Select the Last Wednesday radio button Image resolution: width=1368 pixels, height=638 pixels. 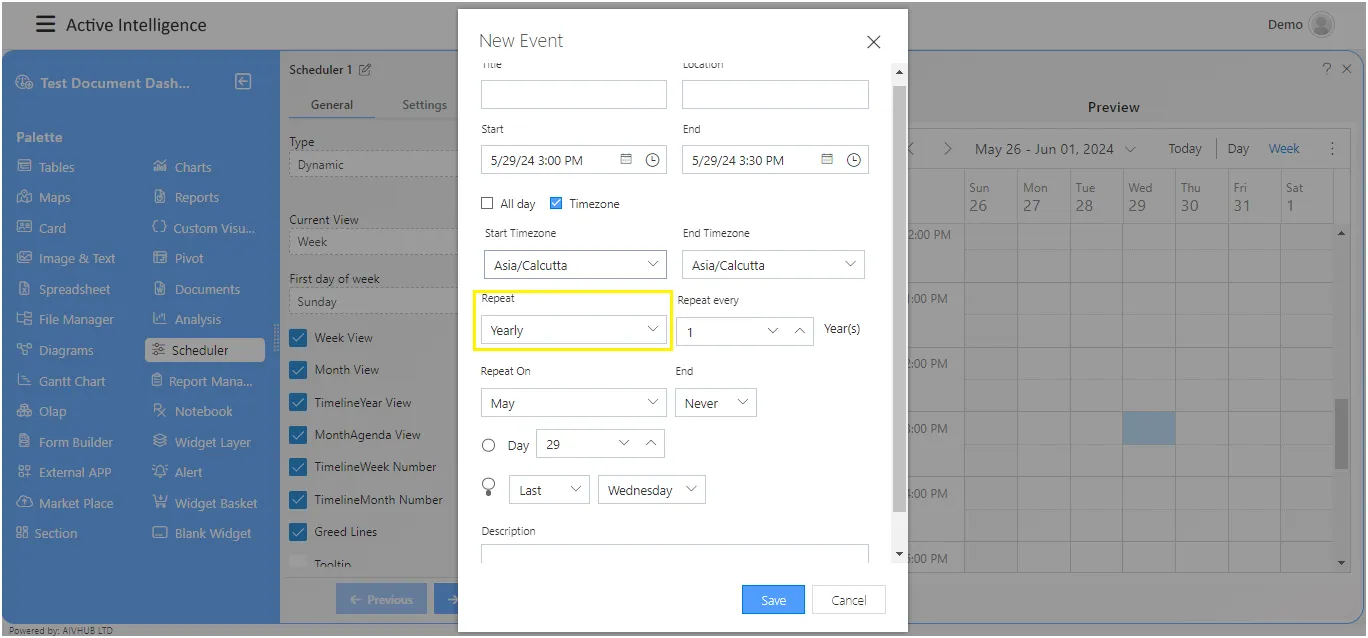488,486
